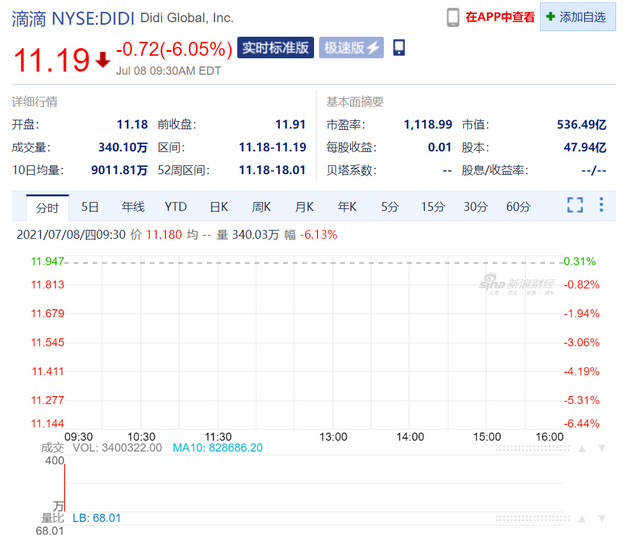Image resolution: width=630 pixels, height=539 pixels.
Task: Open the 年线 chart tab
Action: (x=133, y=207)
